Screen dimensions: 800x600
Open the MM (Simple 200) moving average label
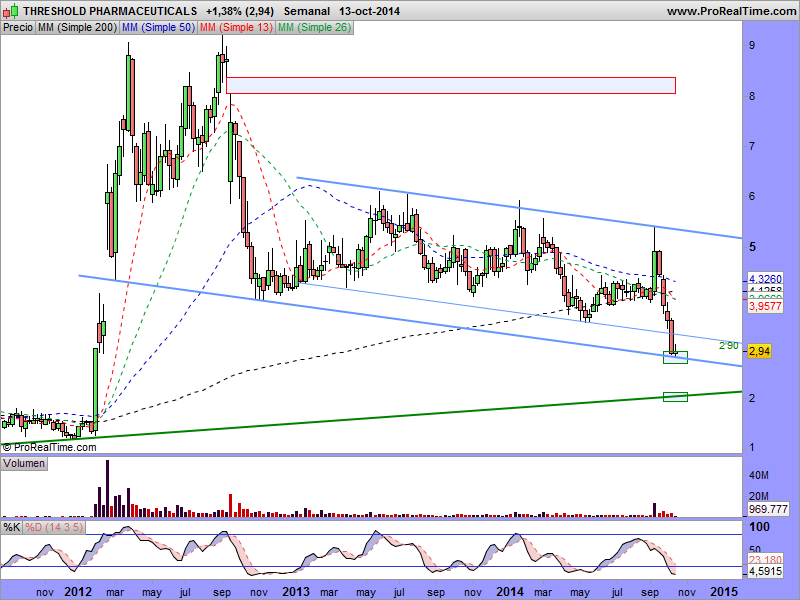coord(78,28)
